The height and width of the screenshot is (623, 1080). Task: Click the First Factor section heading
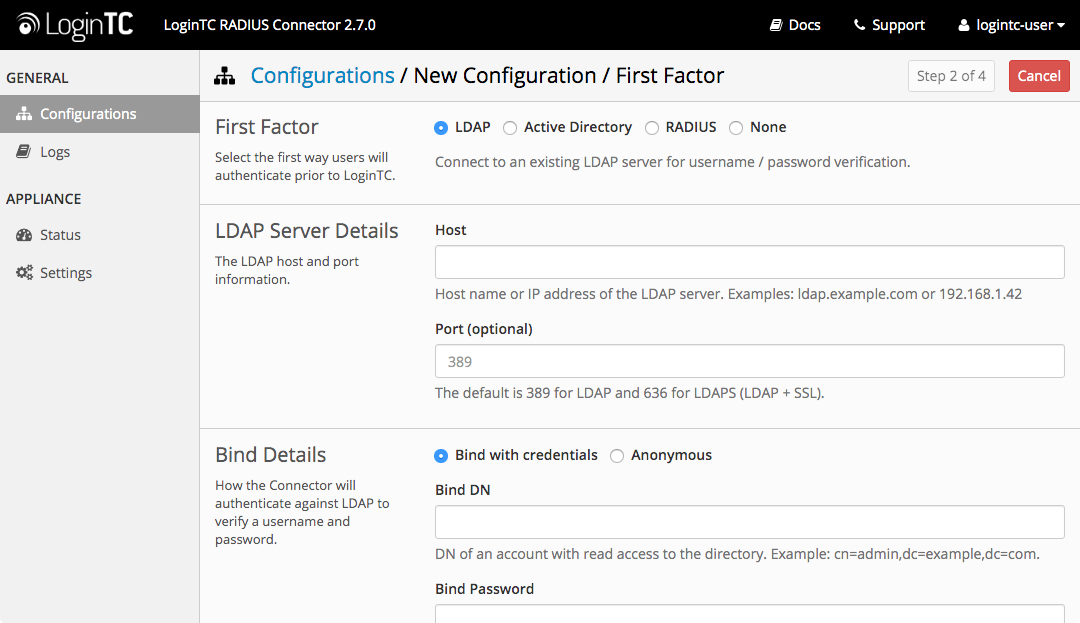point(267,127)
